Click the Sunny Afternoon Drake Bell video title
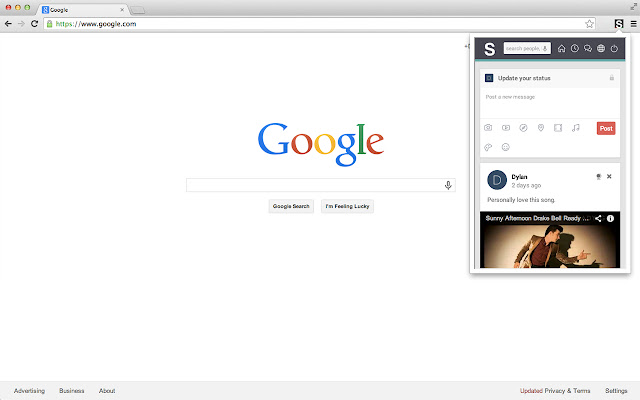Screen dimensions: 640x400 (537, 218)
